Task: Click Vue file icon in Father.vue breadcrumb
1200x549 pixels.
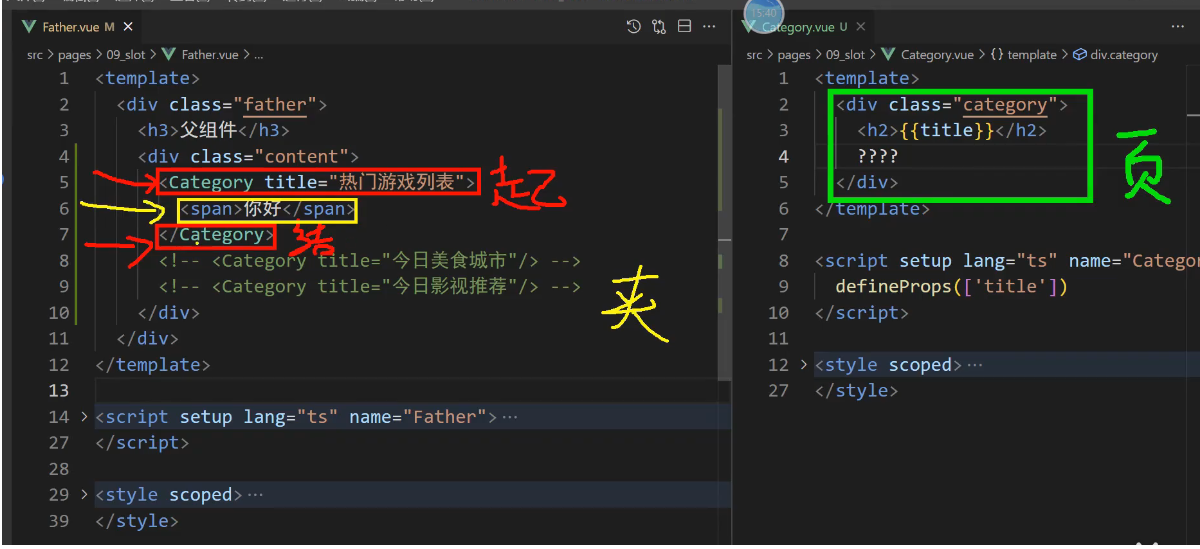Action: 168,55
